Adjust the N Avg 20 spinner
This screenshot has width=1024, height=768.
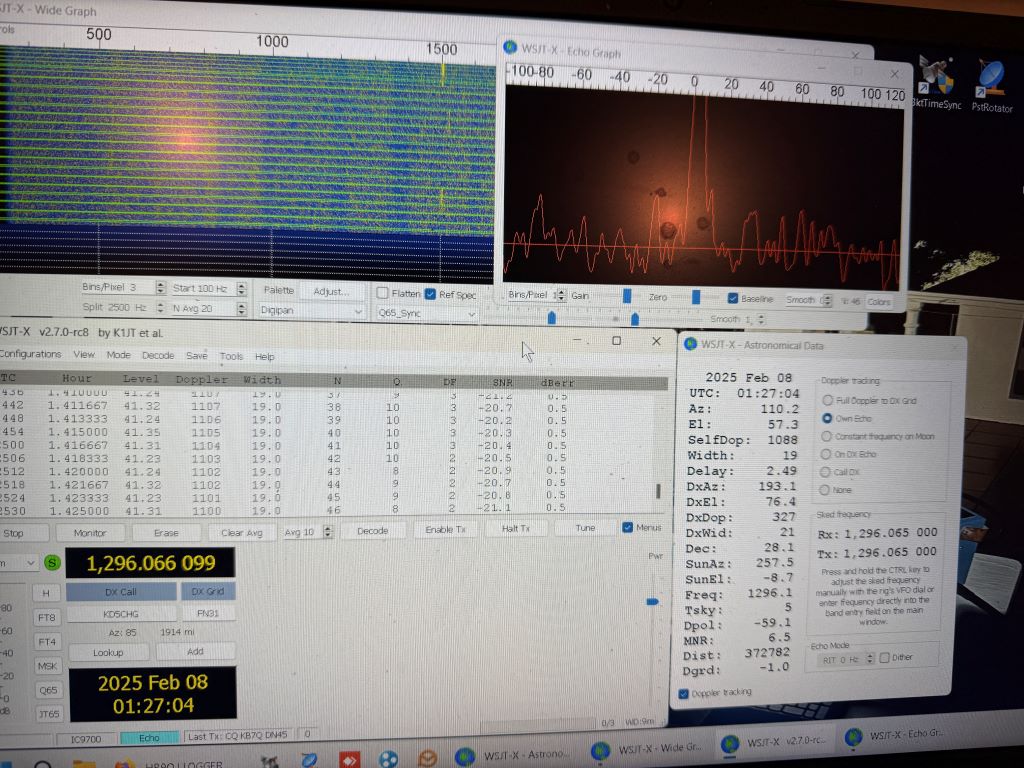(242, 308)
